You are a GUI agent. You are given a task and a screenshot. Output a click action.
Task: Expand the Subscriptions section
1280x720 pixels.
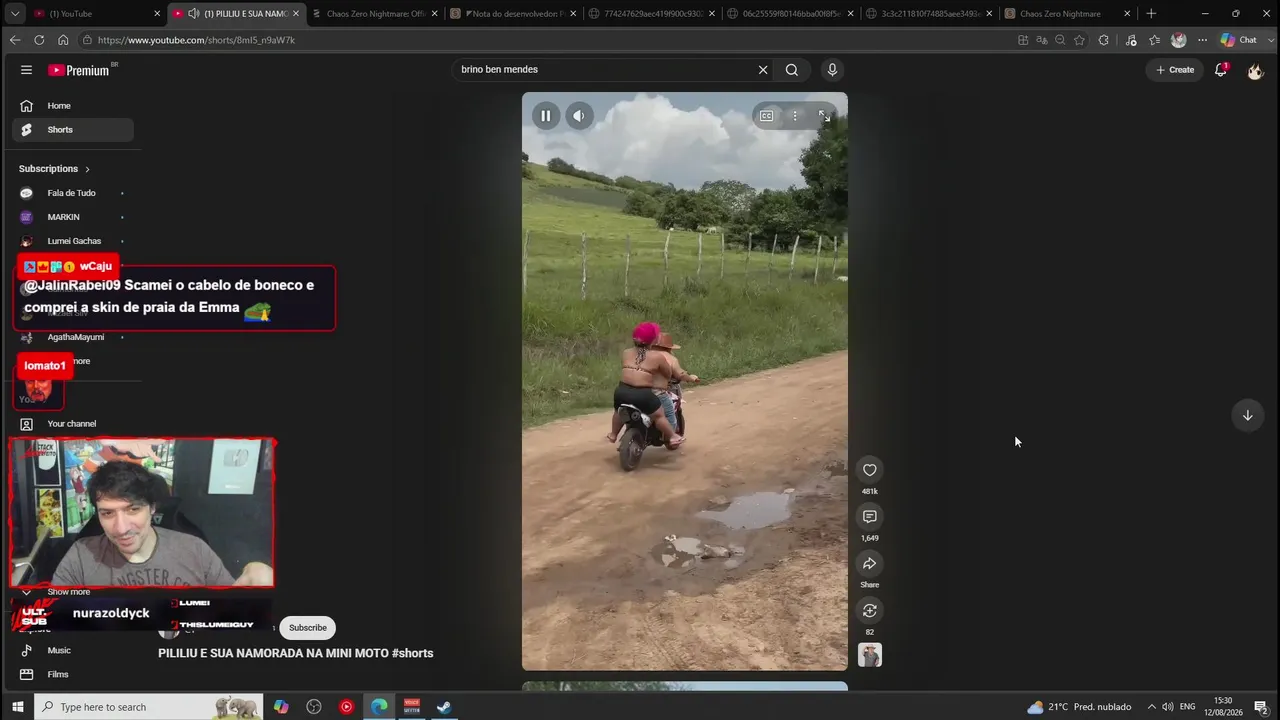coord(55,169)
